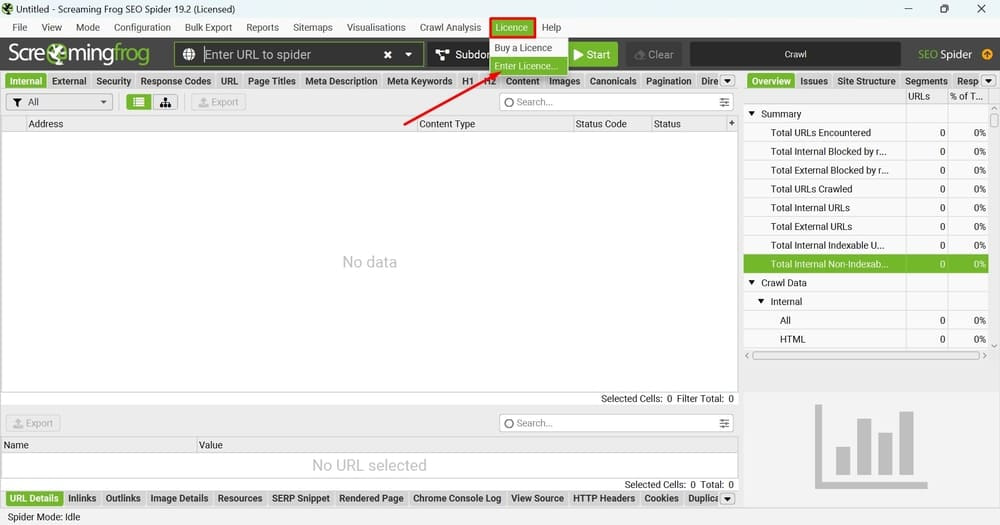1000x525 pixels.
Task: Open the Images tab
Action: [564, 81]
